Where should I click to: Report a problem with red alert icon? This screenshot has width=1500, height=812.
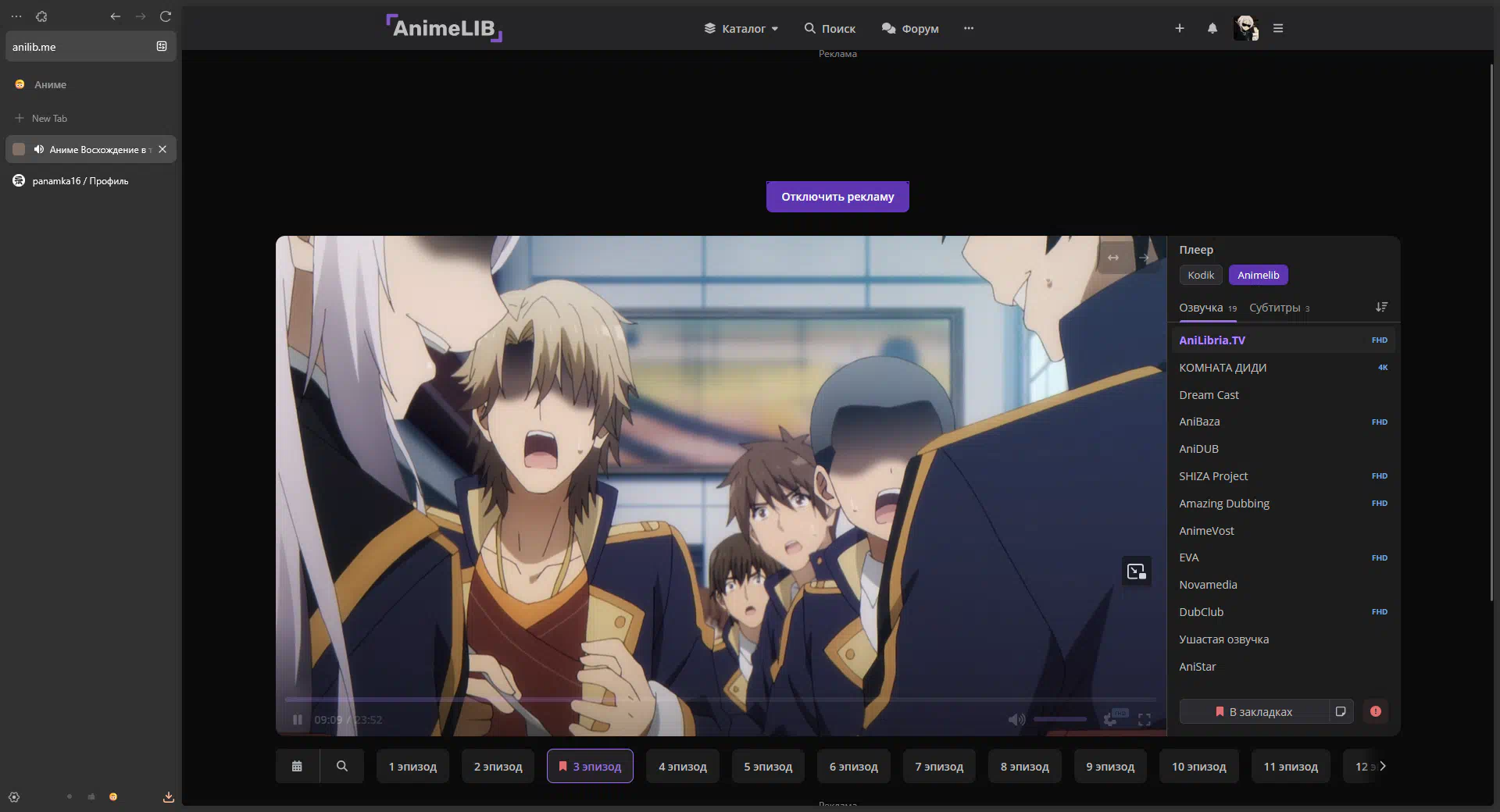coord(1376,711)
